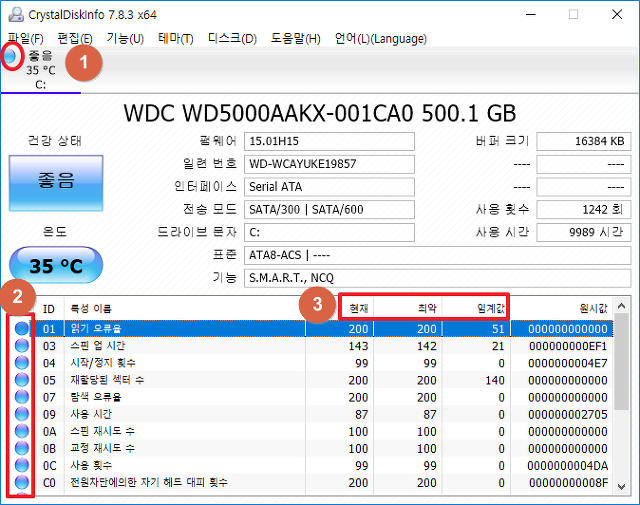
Task: Click status orb for row 0A 스핀 재시도 수
Action: pyautogui.click(x=22, y=432)
